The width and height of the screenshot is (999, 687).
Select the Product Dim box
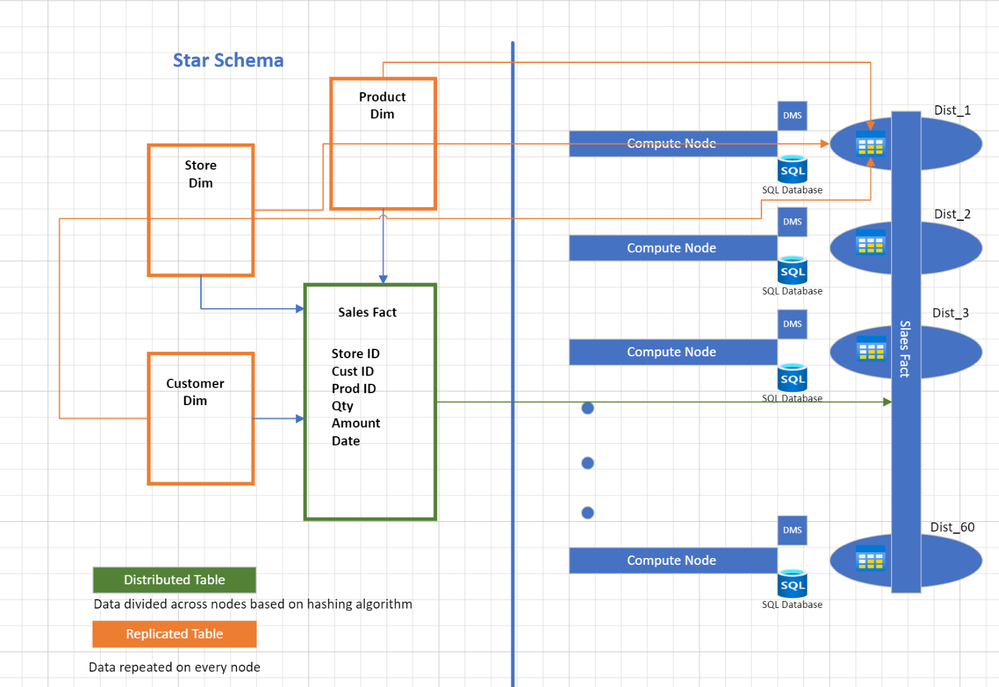[x=383, y=143]
